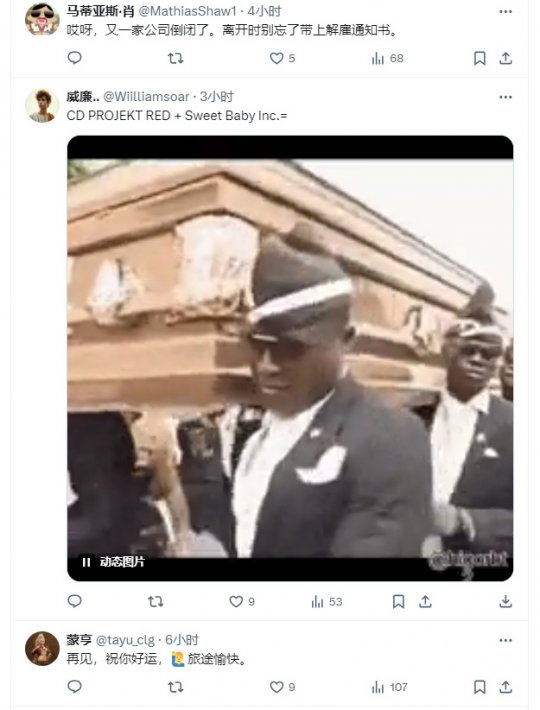View analytics showing 107 views

coord(389,687)
